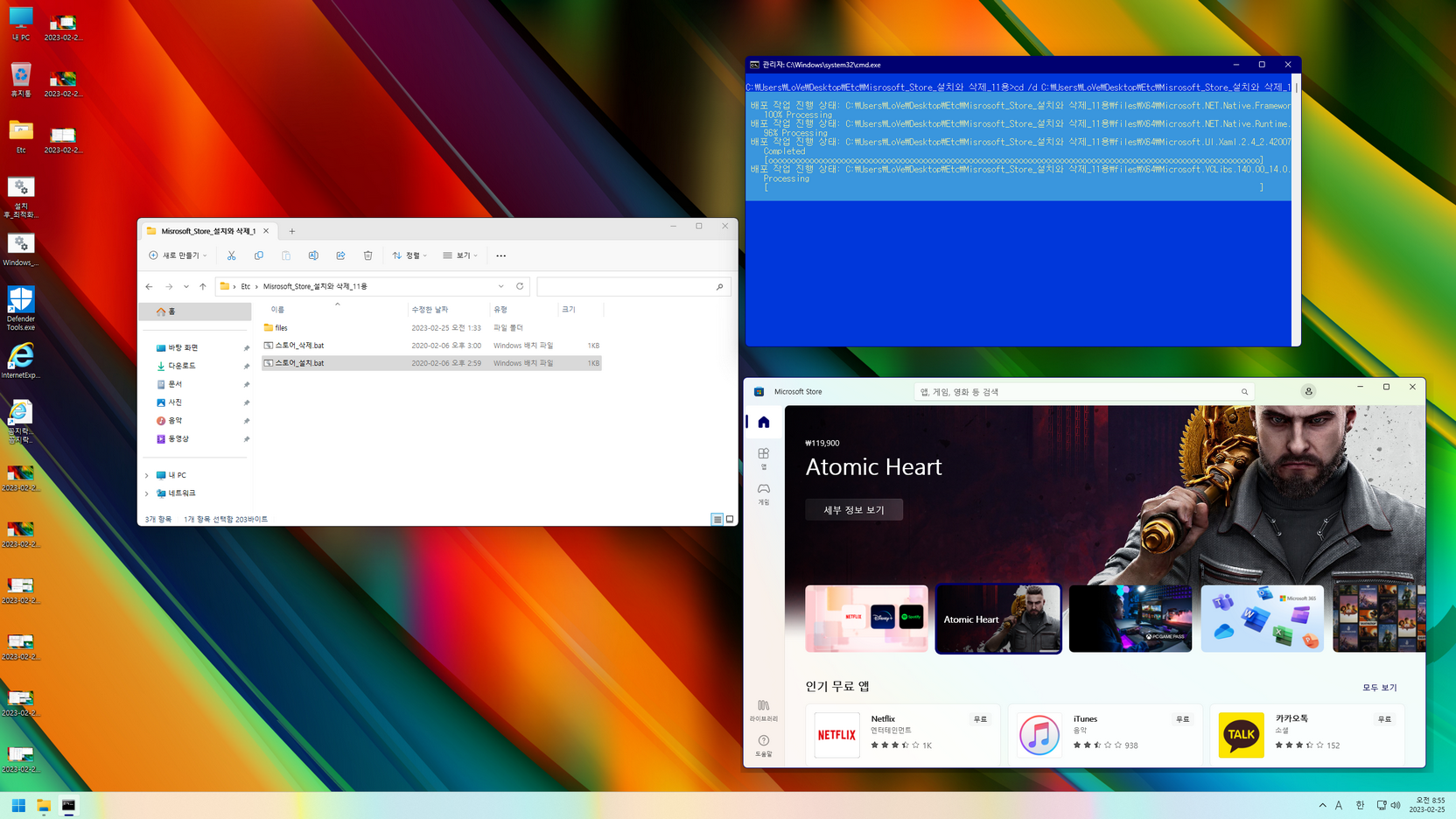Open Home in Microsoft Store sidebar
1456x819 pixels.
(x=764, y=423)
